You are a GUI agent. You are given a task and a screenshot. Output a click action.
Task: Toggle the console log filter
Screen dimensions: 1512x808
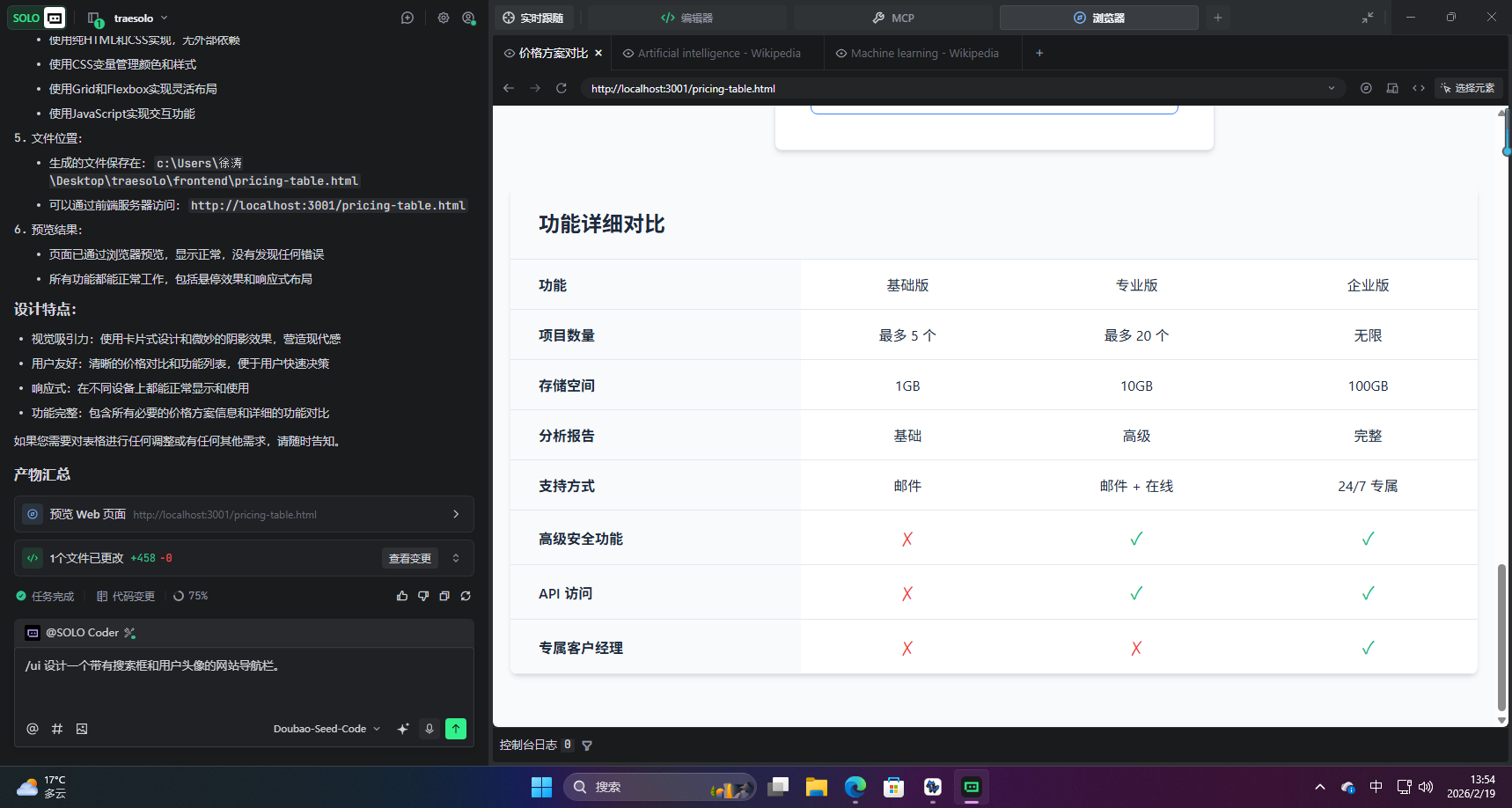[587, 745]
